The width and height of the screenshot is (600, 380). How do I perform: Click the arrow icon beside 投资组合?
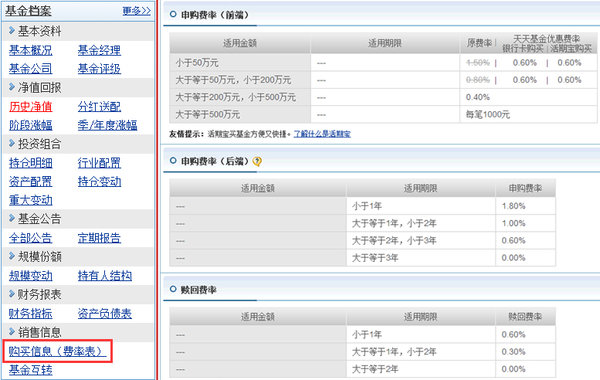11,144
